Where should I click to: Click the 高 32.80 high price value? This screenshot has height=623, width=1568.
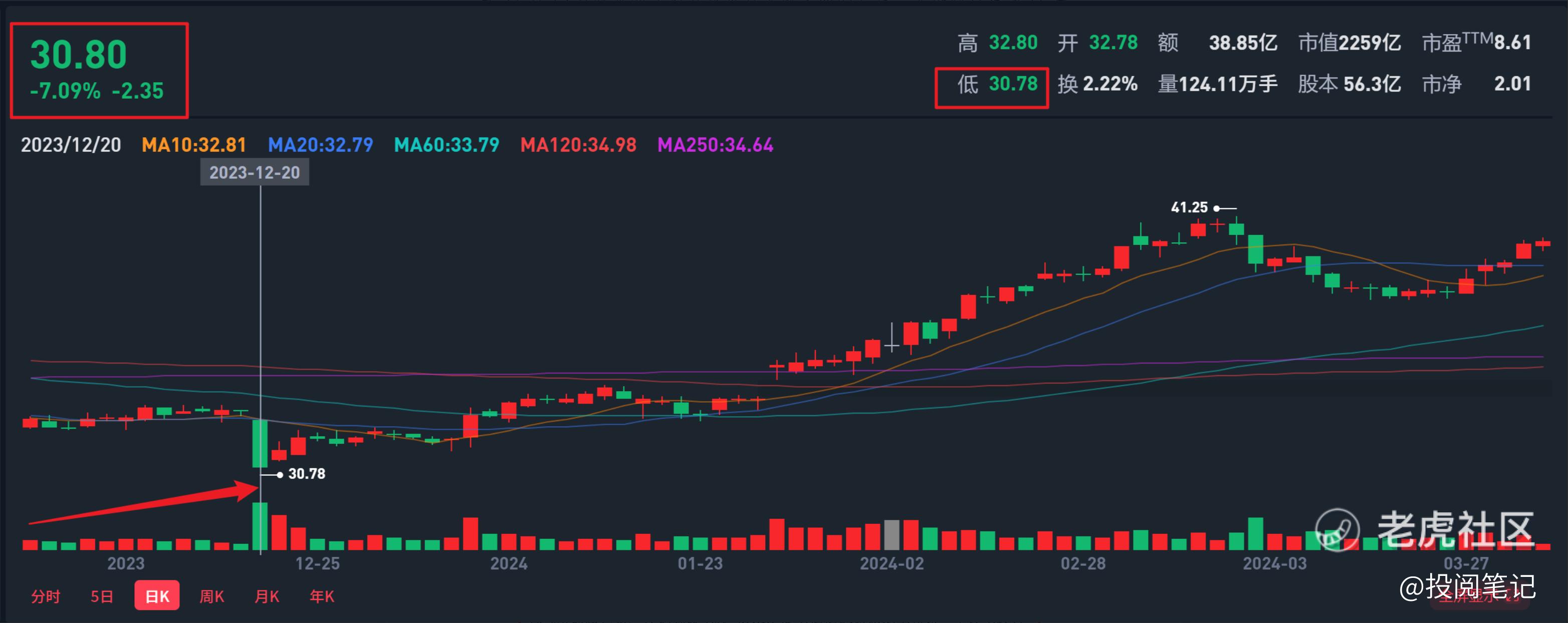coord(997,43)
